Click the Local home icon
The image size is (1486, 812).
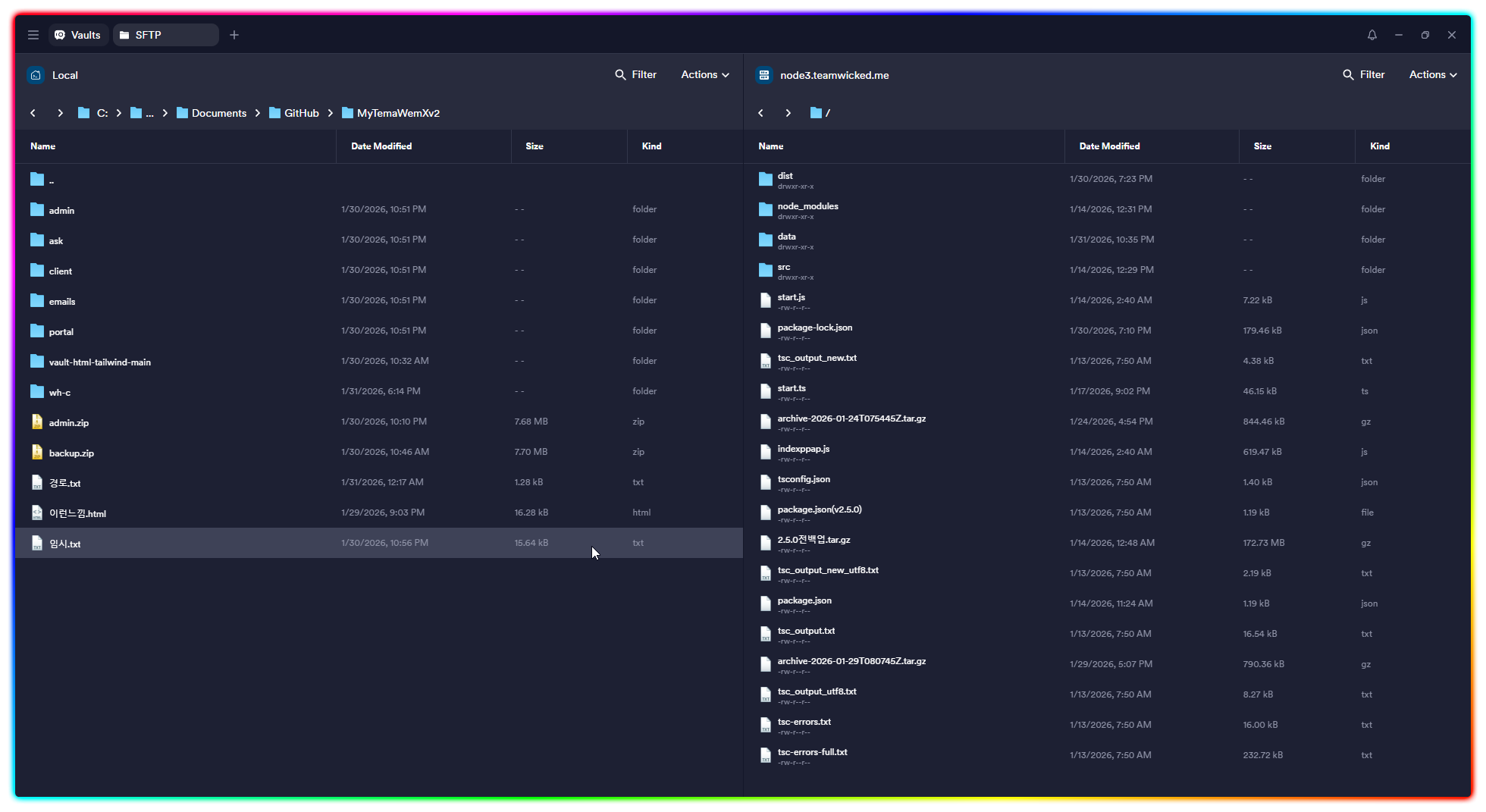click(x=36, y=75)
